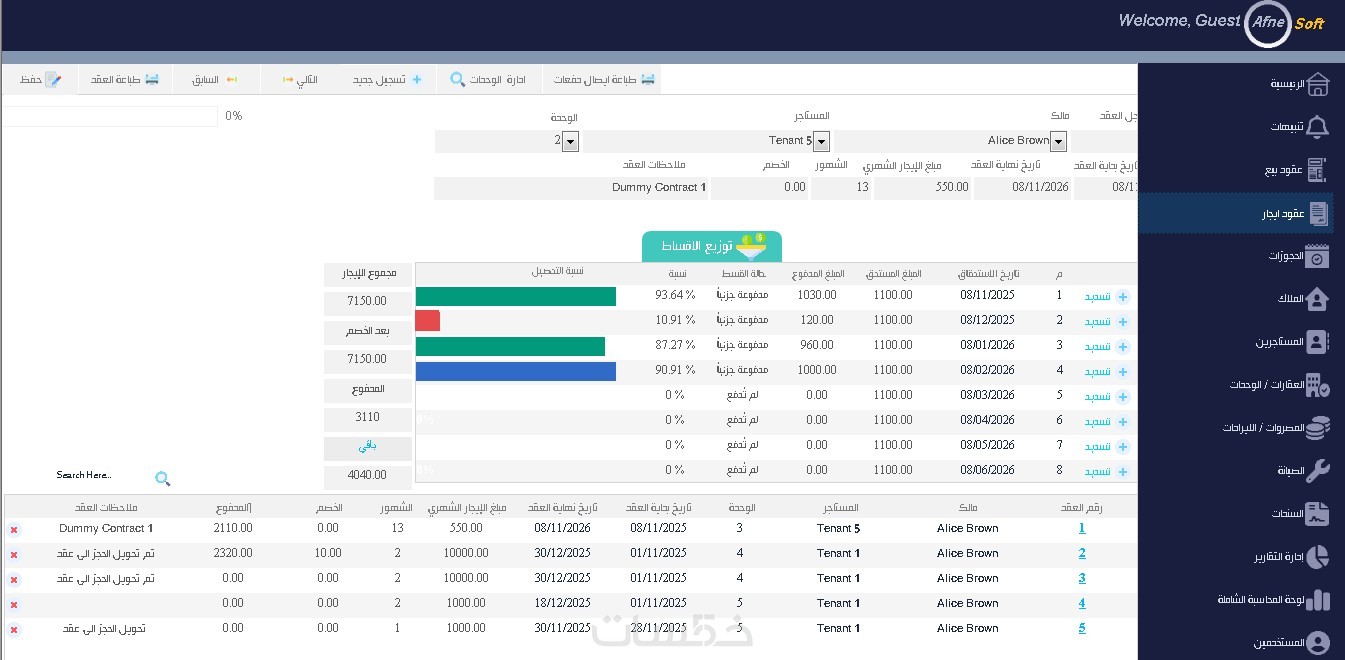This screenshot has height=660, width=1345.
Task: Open contract number 4 link
Action: 1082,603
